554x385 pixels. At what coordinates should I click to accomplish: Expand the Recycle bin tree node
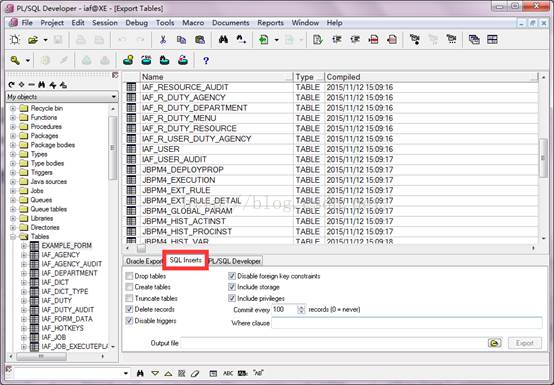13,108
